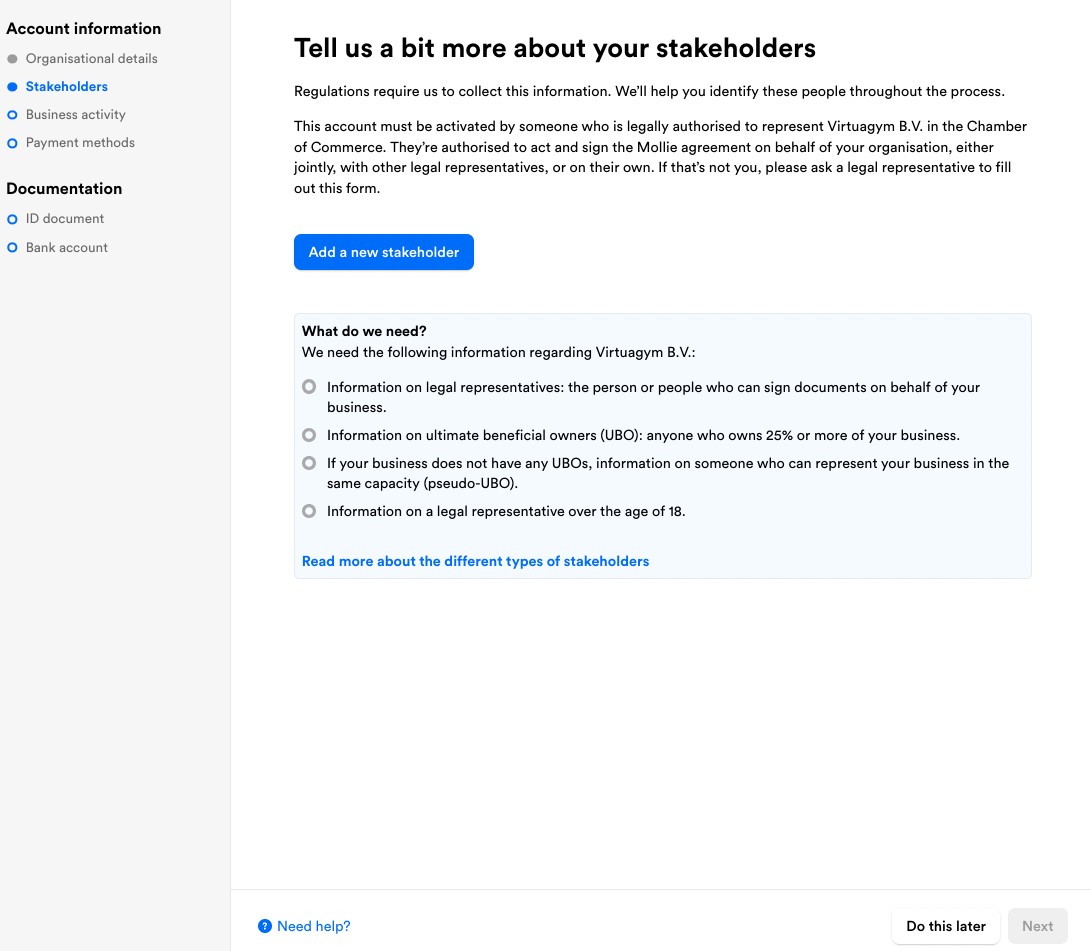This screenshot has height=951, width=1091.
Task: Open the Bank account section
Action: coord(67,248)
